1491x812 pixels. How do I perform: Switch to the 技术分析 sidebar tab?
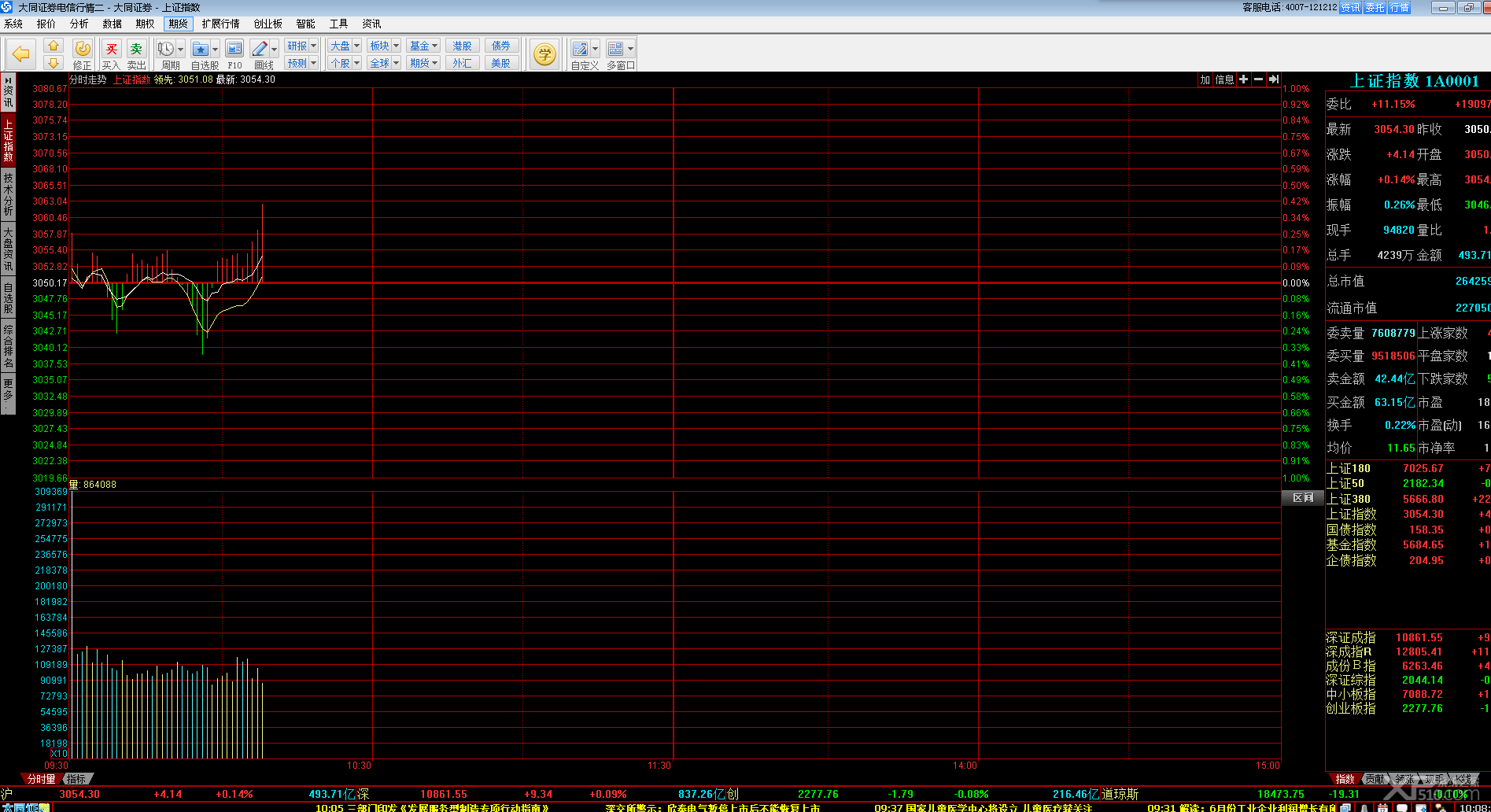point(8,194)
